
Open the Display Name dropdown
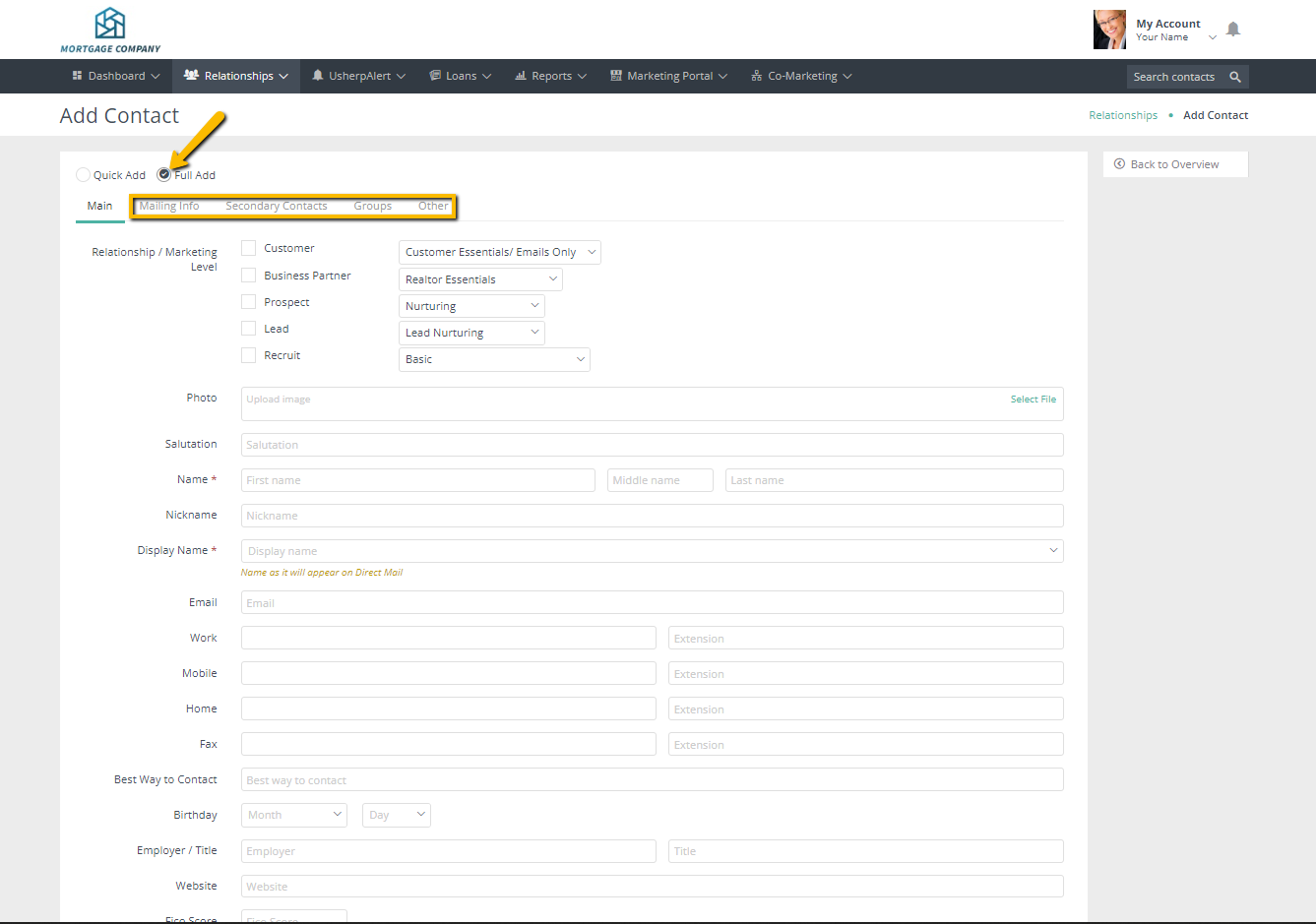[652, 551]
